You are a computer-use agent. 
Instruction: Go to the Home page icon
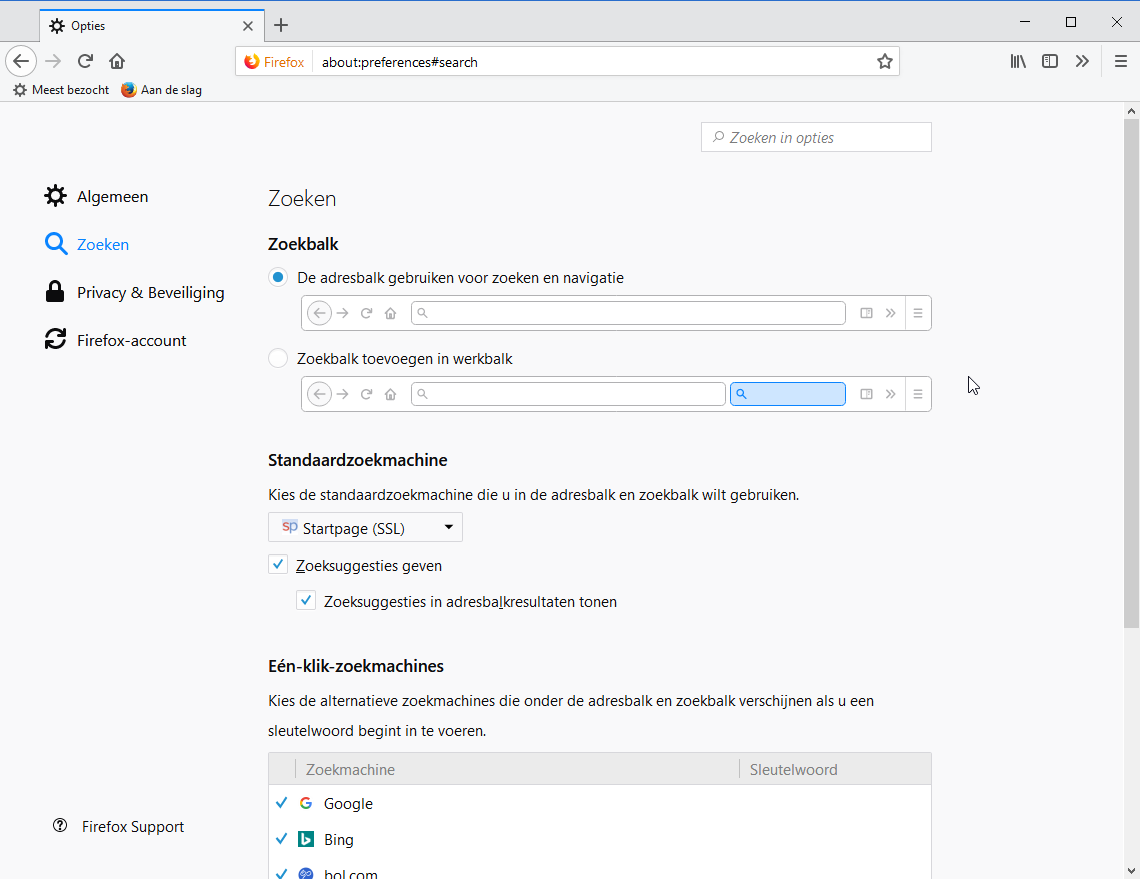pos(117,61)
